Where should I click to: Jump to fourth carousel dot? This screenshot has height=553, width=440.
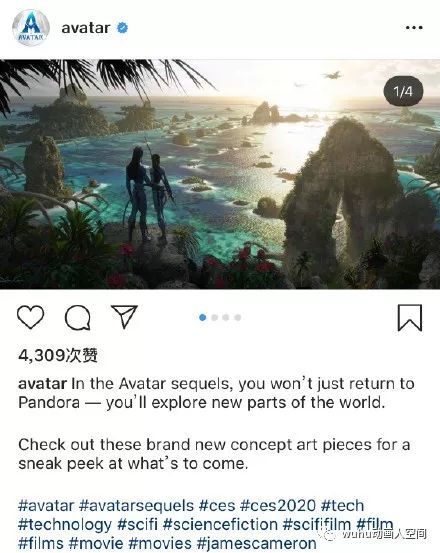tap(238, 317)
